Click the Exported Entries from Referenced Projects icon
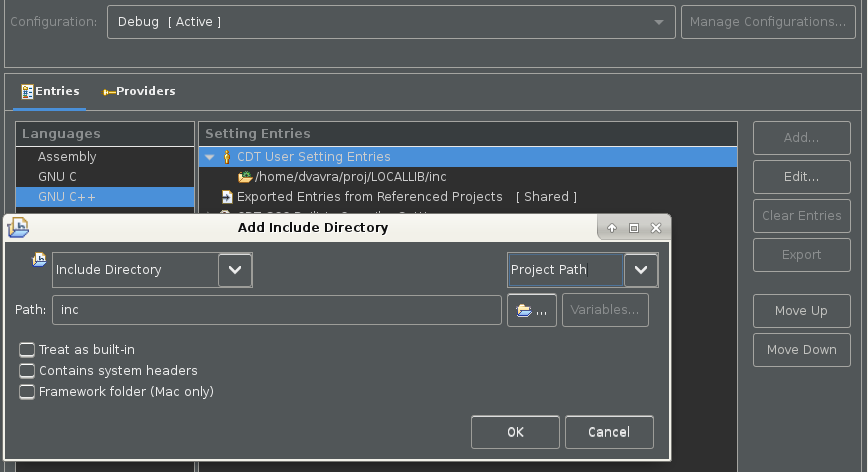Screen dimensions: 868x472 click(227, 197)
